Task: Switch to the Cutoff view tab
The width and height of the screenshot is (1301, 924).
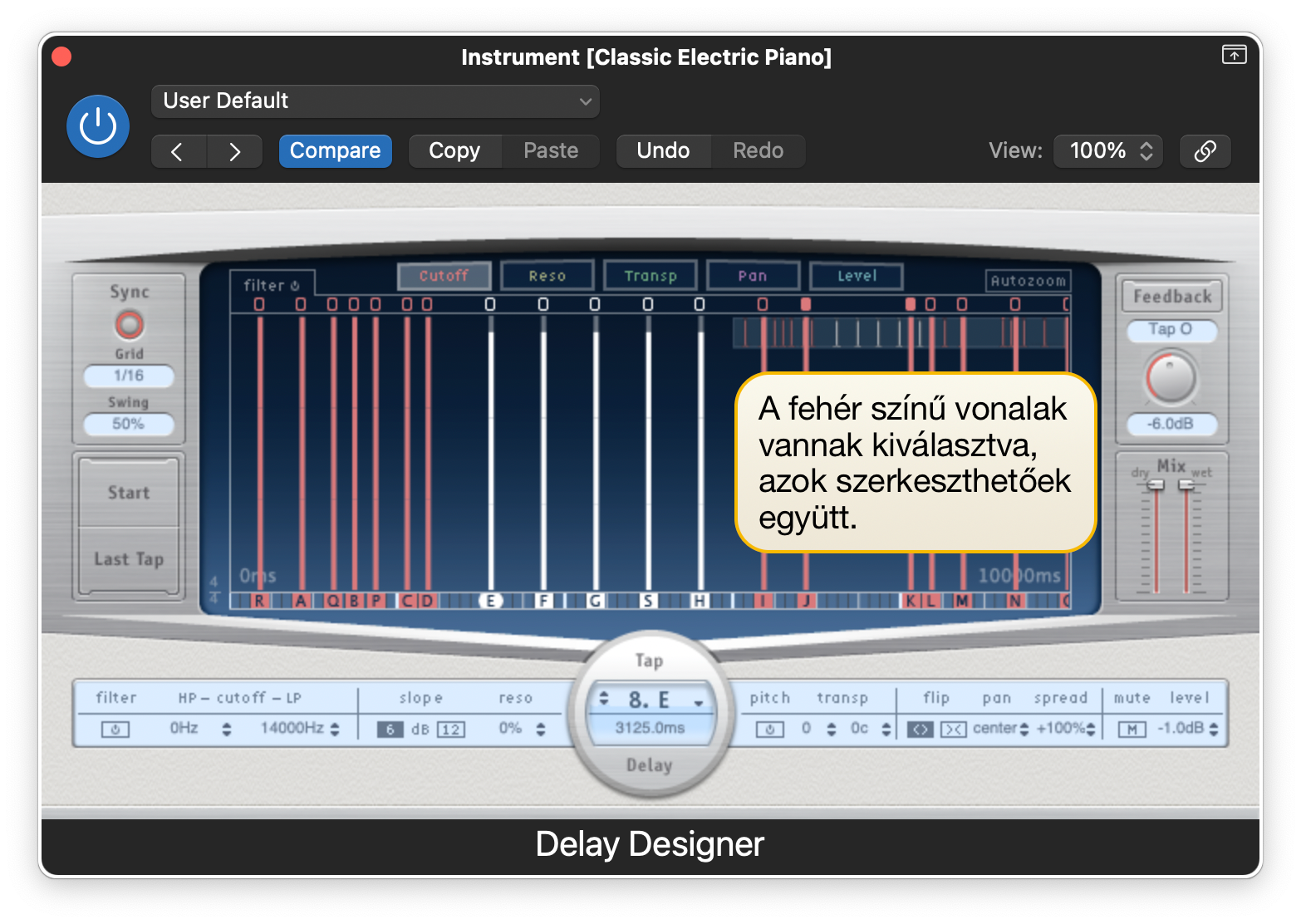Action: 444,276
